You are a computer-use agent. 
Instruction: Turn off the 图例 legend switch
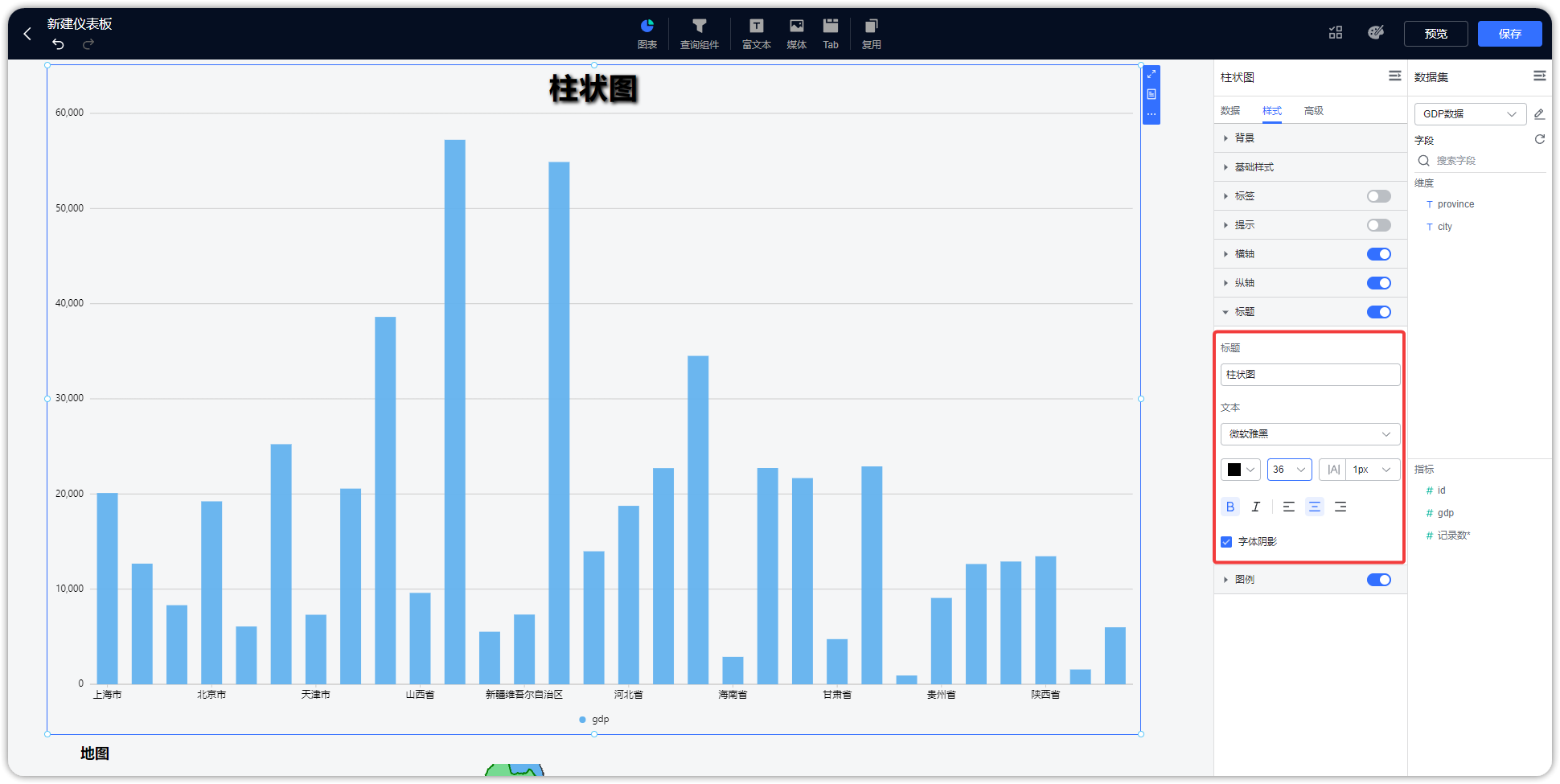(x=1379, y=580)
